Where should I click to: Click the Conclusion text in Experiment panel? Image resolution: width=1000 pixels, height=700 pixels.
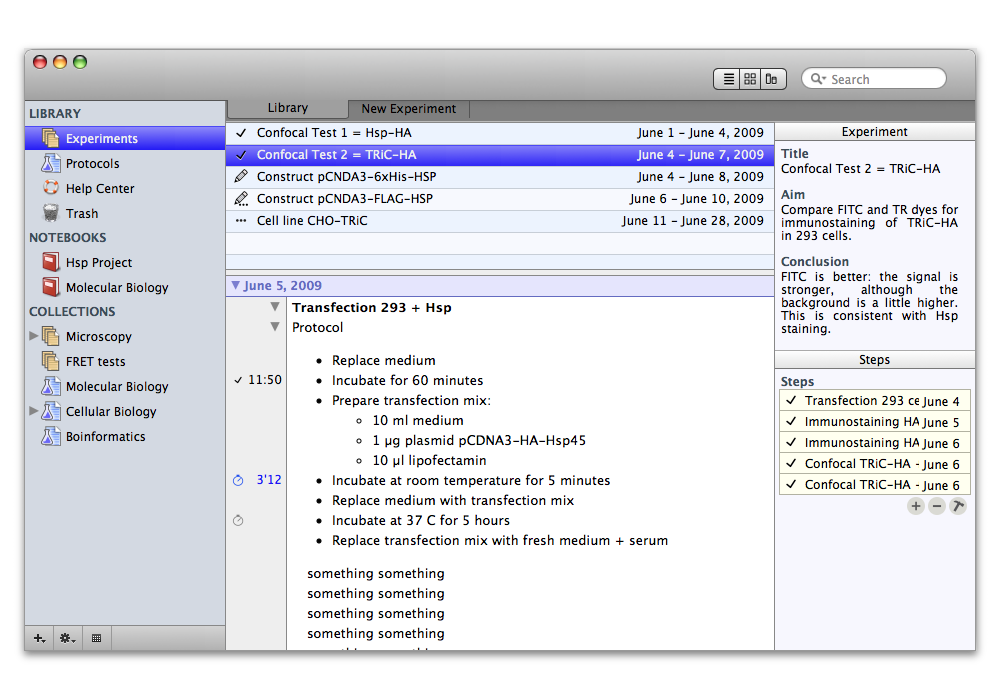(x=869, y=303)
